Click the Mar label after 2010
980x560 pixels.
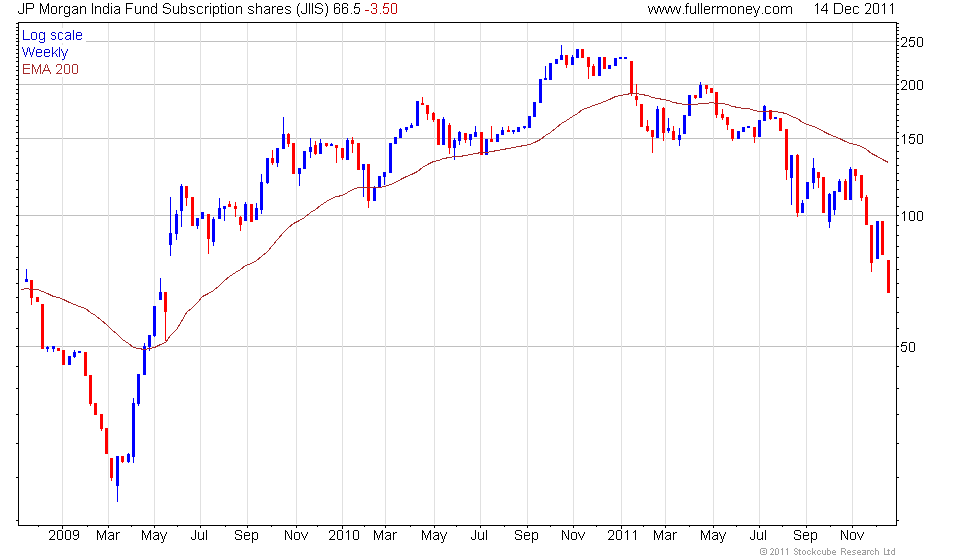[385, 536]
